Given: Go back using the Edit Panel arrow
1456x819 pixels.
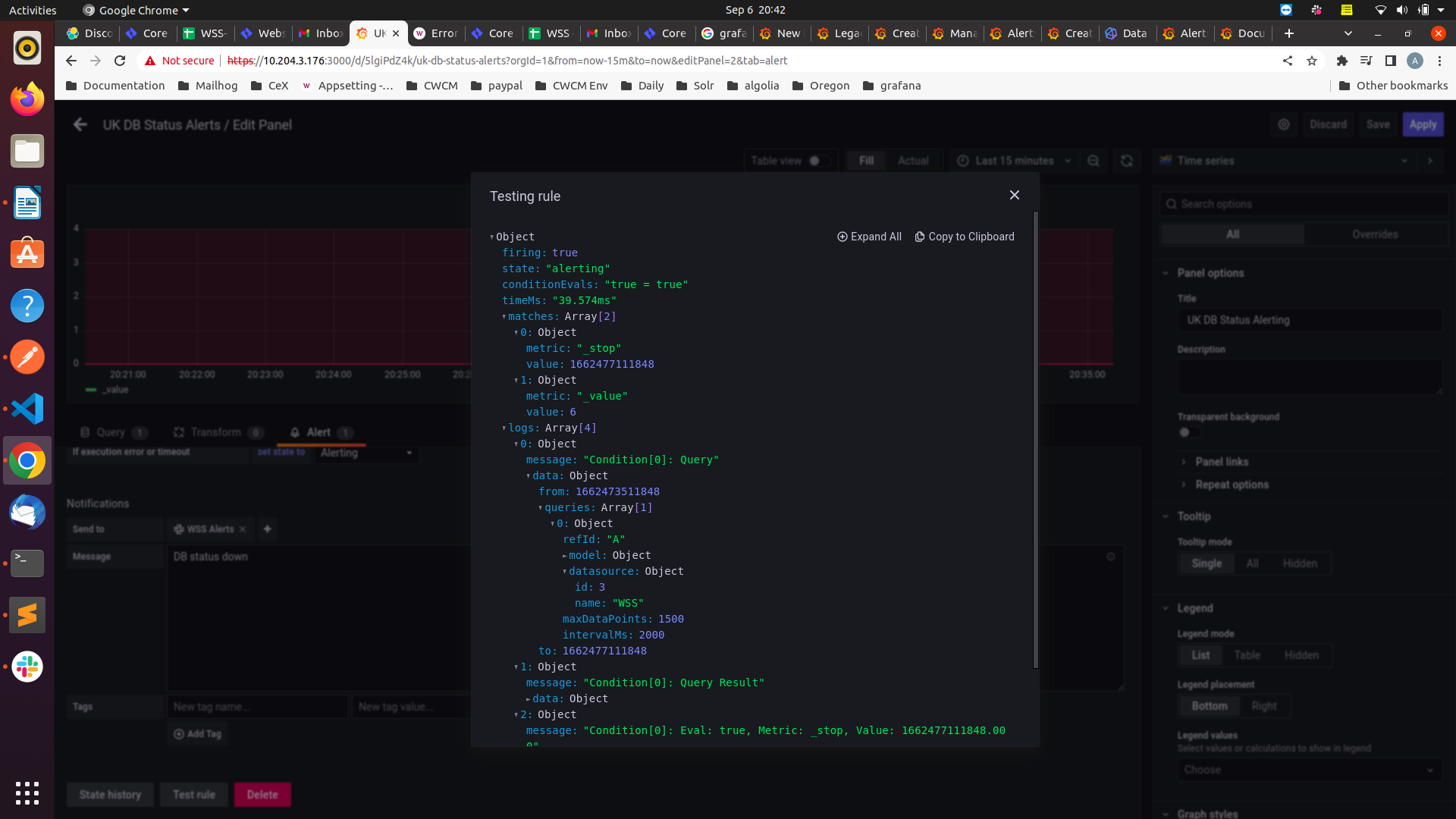Looking at the screenshot, I should (x=80, y=125).
